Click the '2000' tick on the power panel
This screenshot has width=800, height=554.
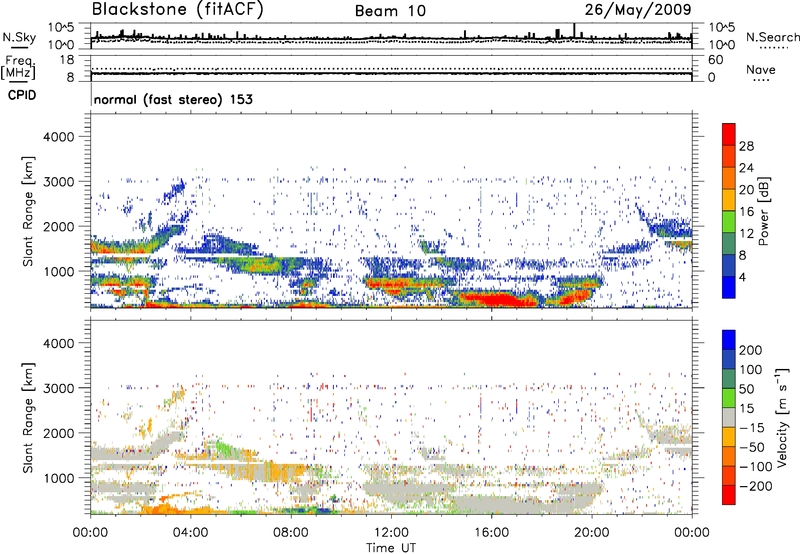[58, 226]
